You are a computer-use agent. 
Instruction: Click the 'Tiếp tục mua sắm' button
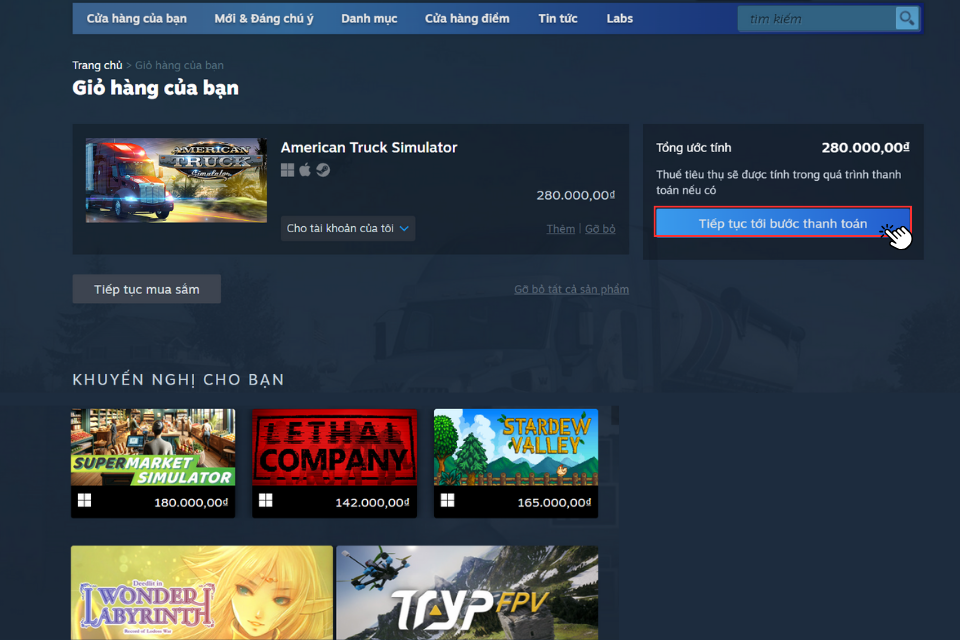[146, 289]
